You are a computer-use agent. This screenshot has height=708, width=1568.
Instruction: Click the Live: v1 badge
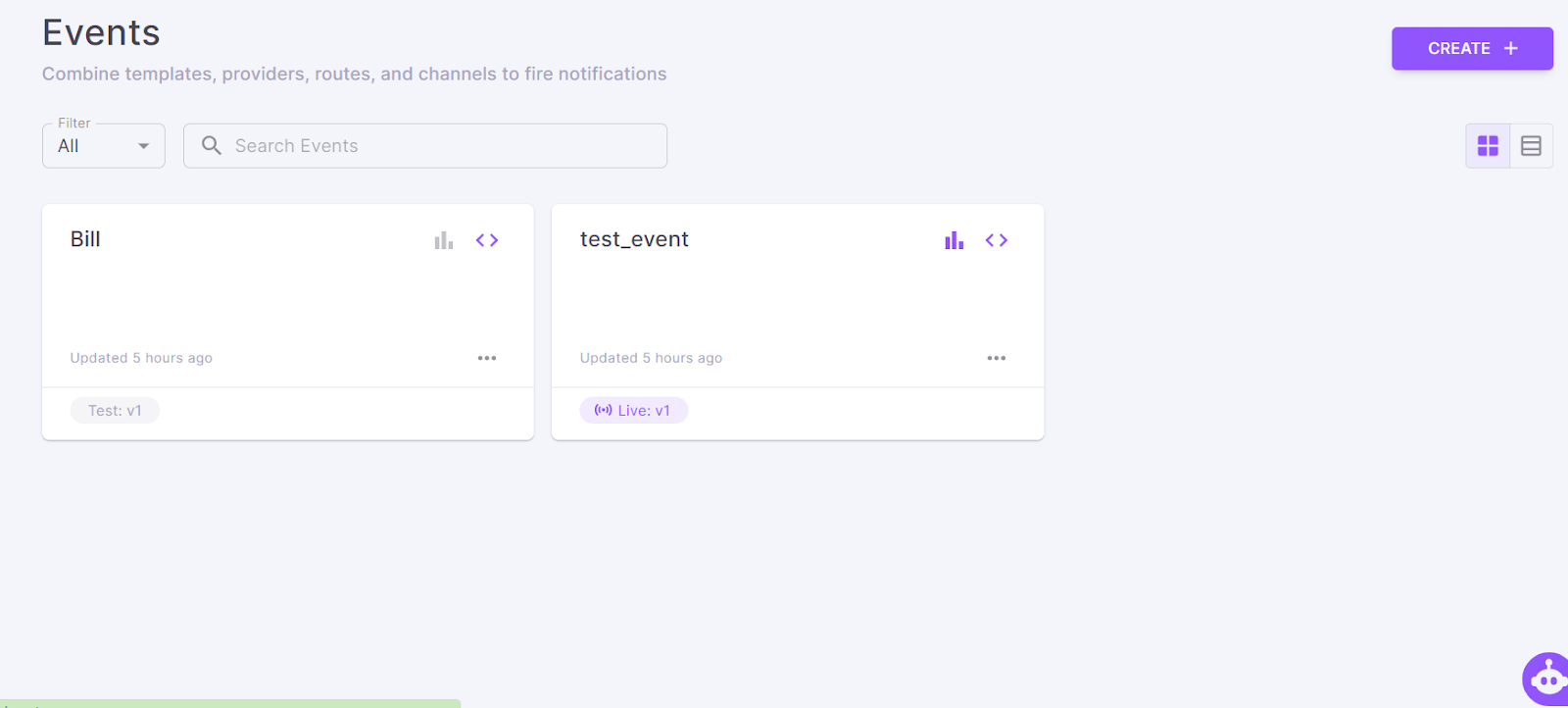click(633, 411)
